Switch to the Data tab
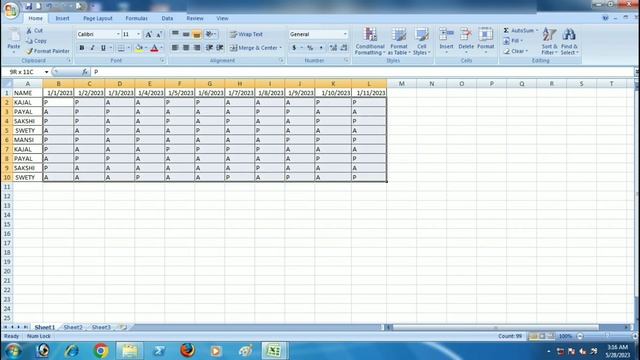Screen dimensions: 640x360 point(167,18)
